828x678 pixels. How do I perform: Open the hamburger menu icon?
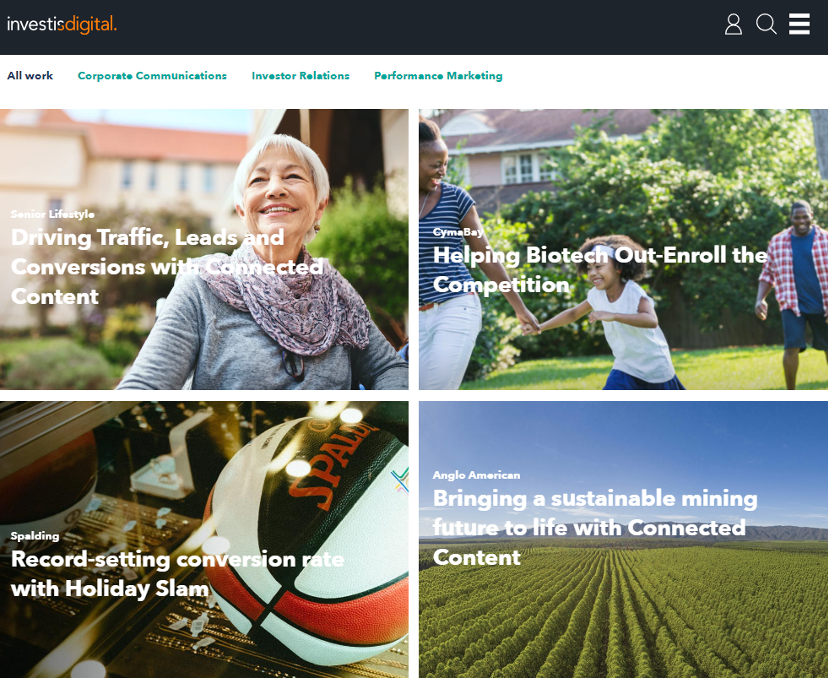click(x=799, y=24)
